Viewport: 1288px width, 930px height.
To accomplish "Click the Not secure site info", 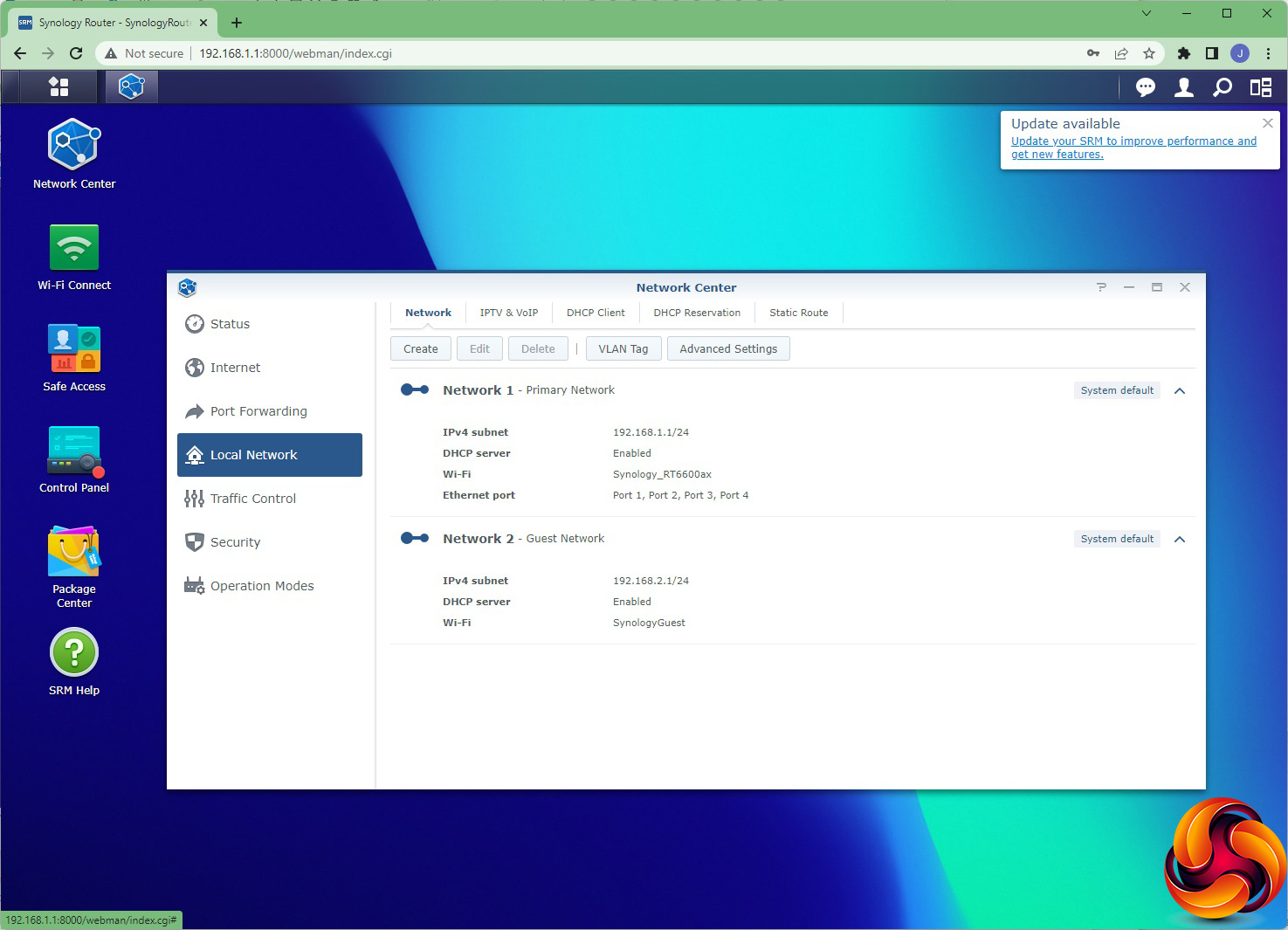I will point(144,53).
